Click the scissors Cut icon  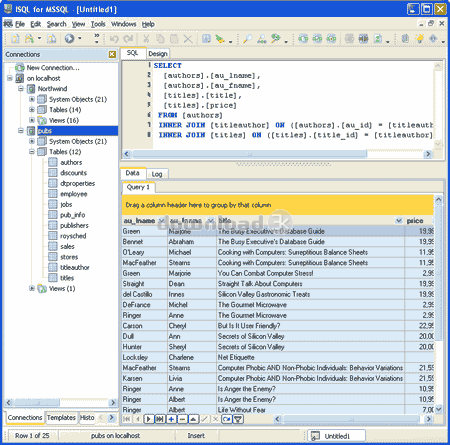[146, 39]
